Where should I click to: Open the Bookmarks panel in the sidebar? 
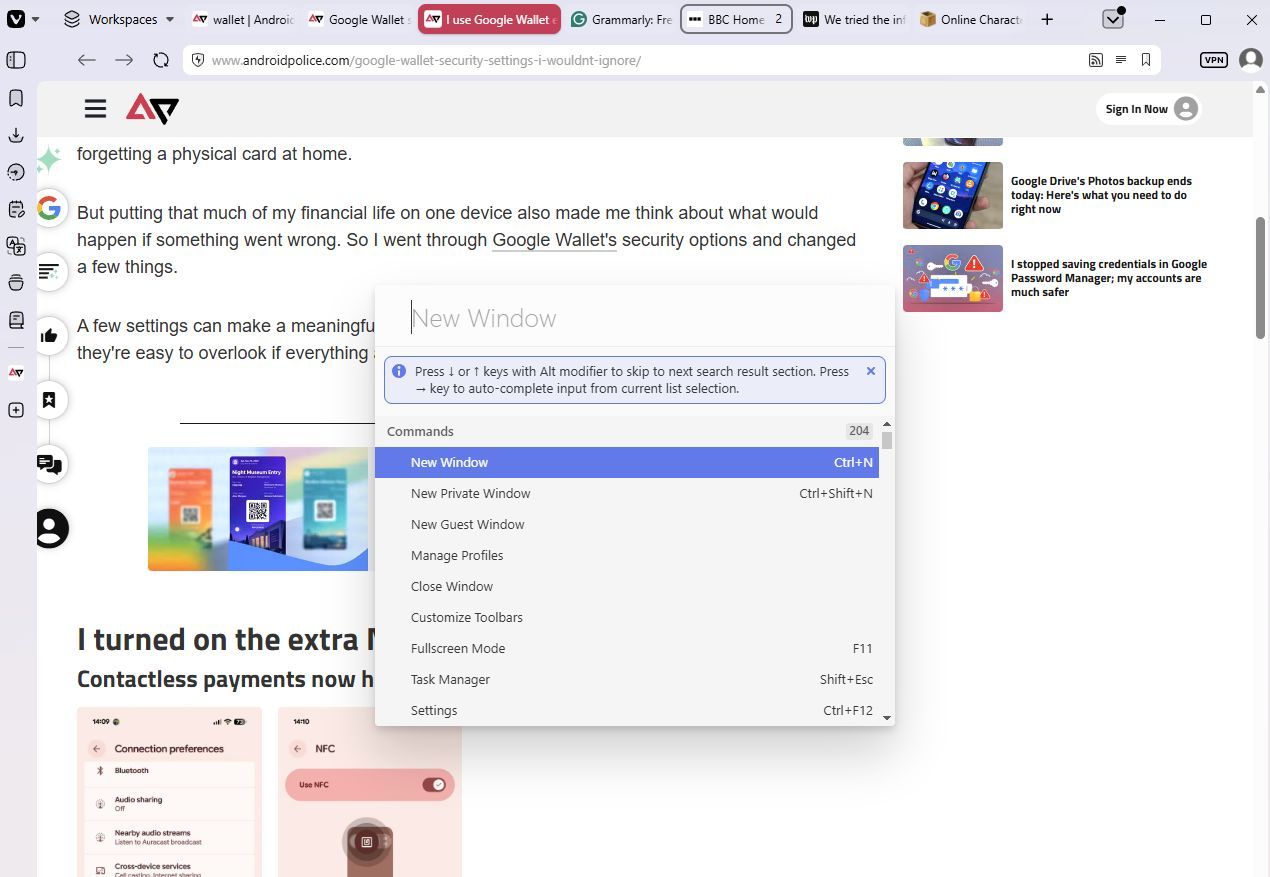(16, 98)
